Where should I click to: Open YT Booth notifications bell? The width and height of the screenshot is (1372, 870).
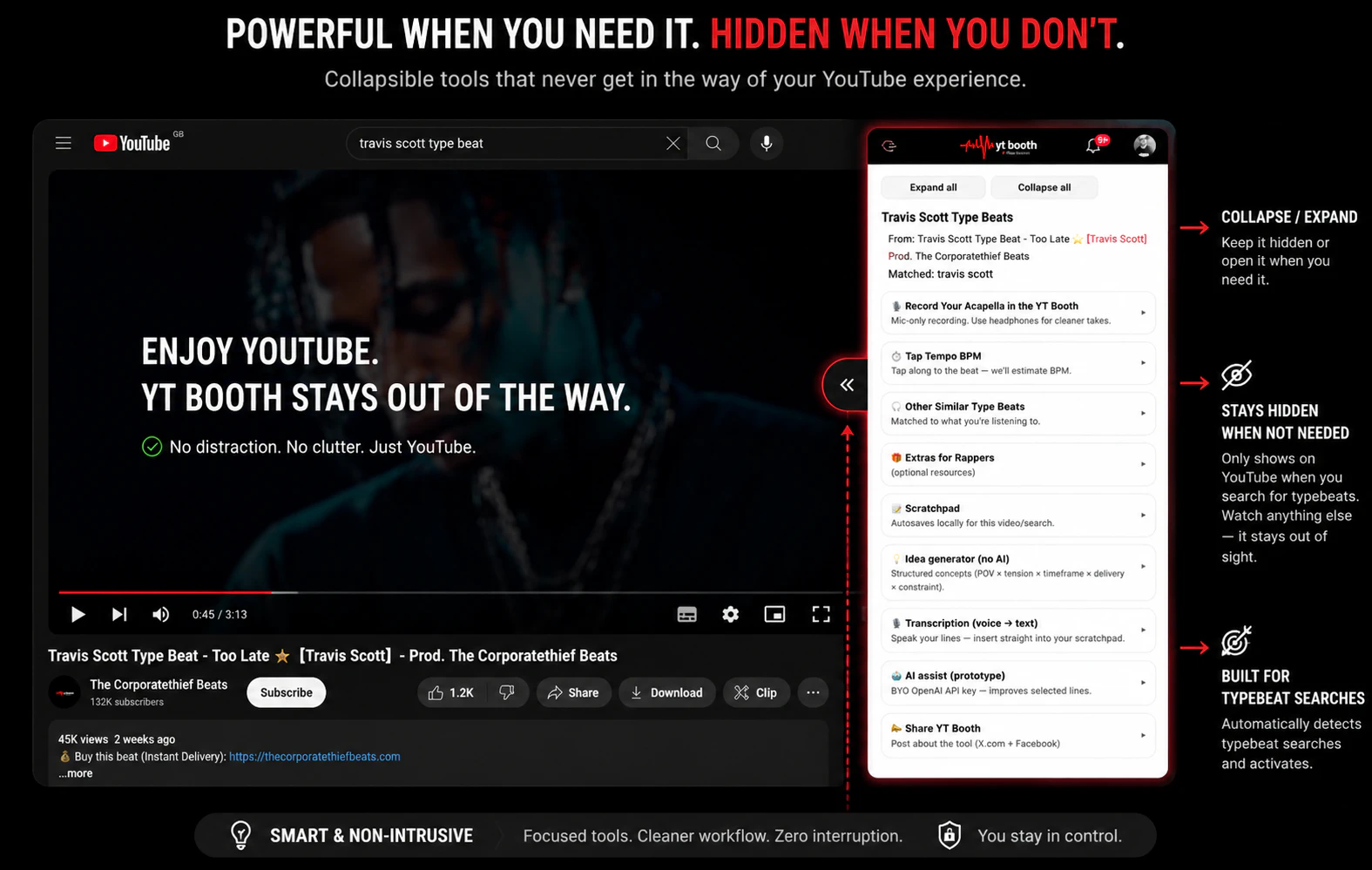point(1094,145)
